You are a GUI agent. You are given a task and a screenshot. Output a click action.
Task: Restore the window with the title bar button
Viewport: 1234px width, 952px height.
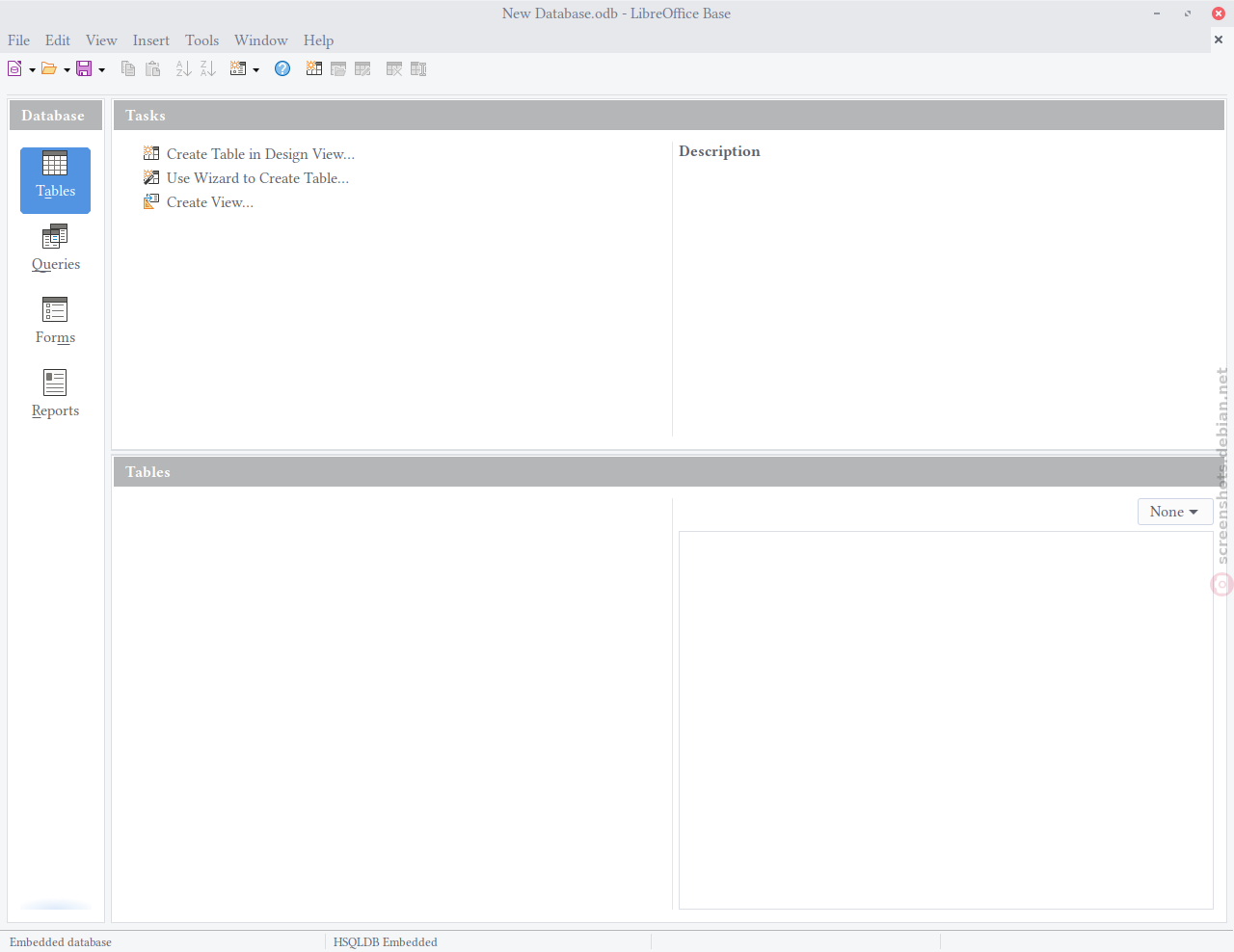pyautogui.click(x=1188, y=13)
